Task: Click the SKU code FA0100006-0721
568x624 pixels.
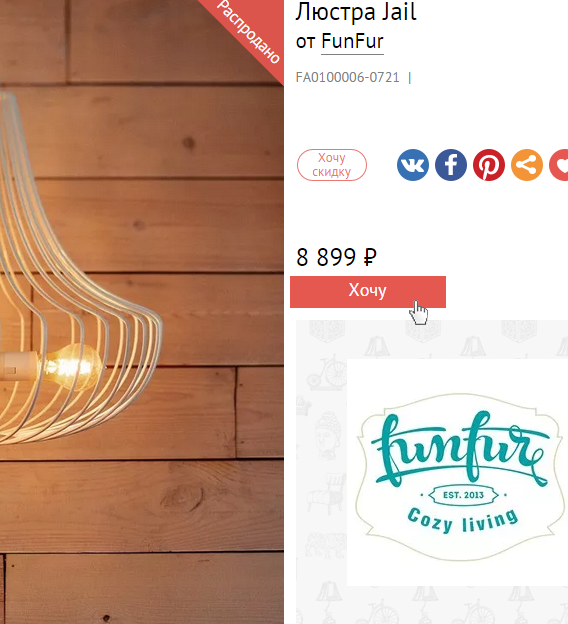Action: tap(347, 77)
